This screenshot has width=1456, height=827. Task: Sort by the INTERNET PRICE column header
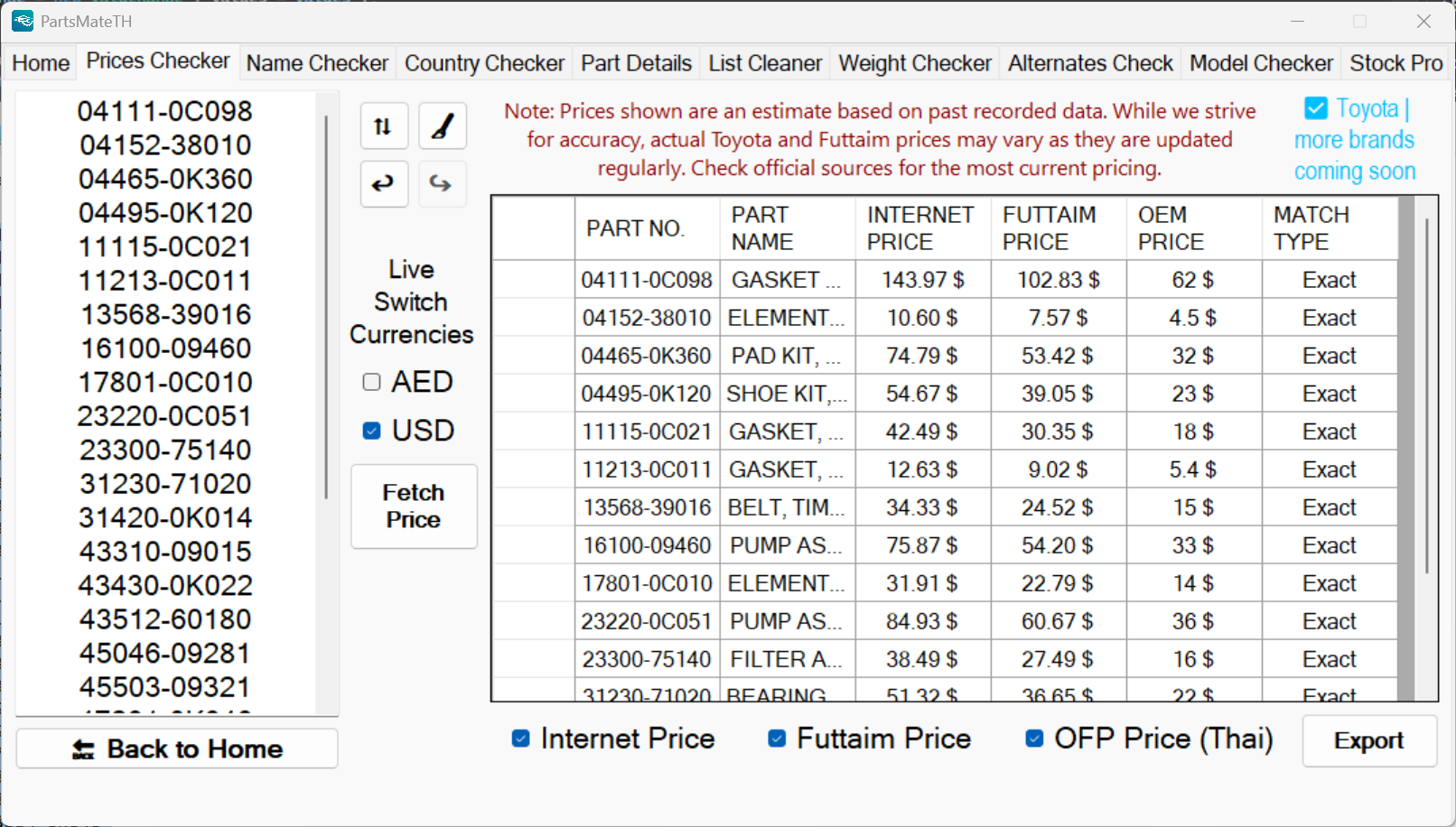tap(921, 228)
